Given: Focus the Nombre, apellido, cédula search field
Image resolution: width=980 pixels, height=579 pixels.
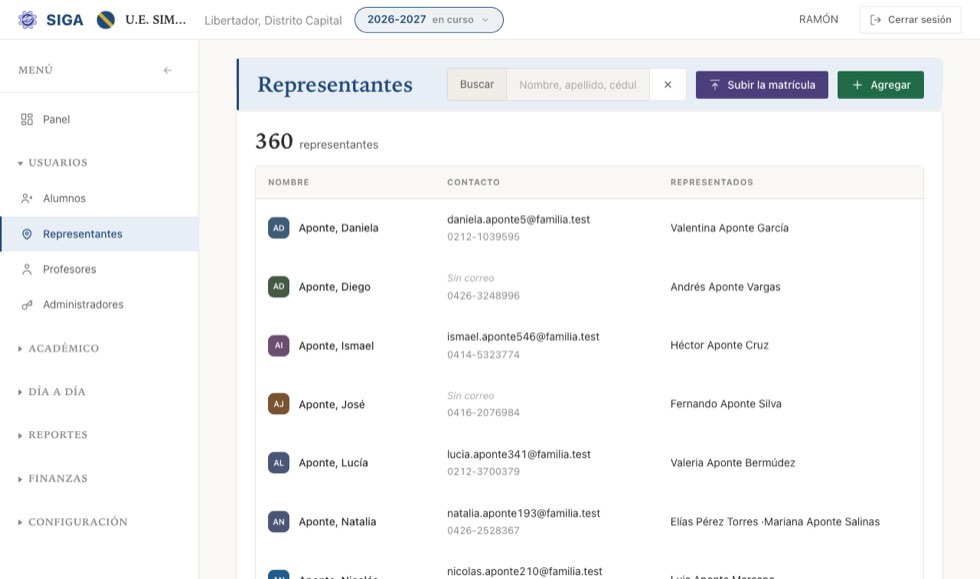Looking at the screenshot, I should pyautogui.click(x=578, y=84).
